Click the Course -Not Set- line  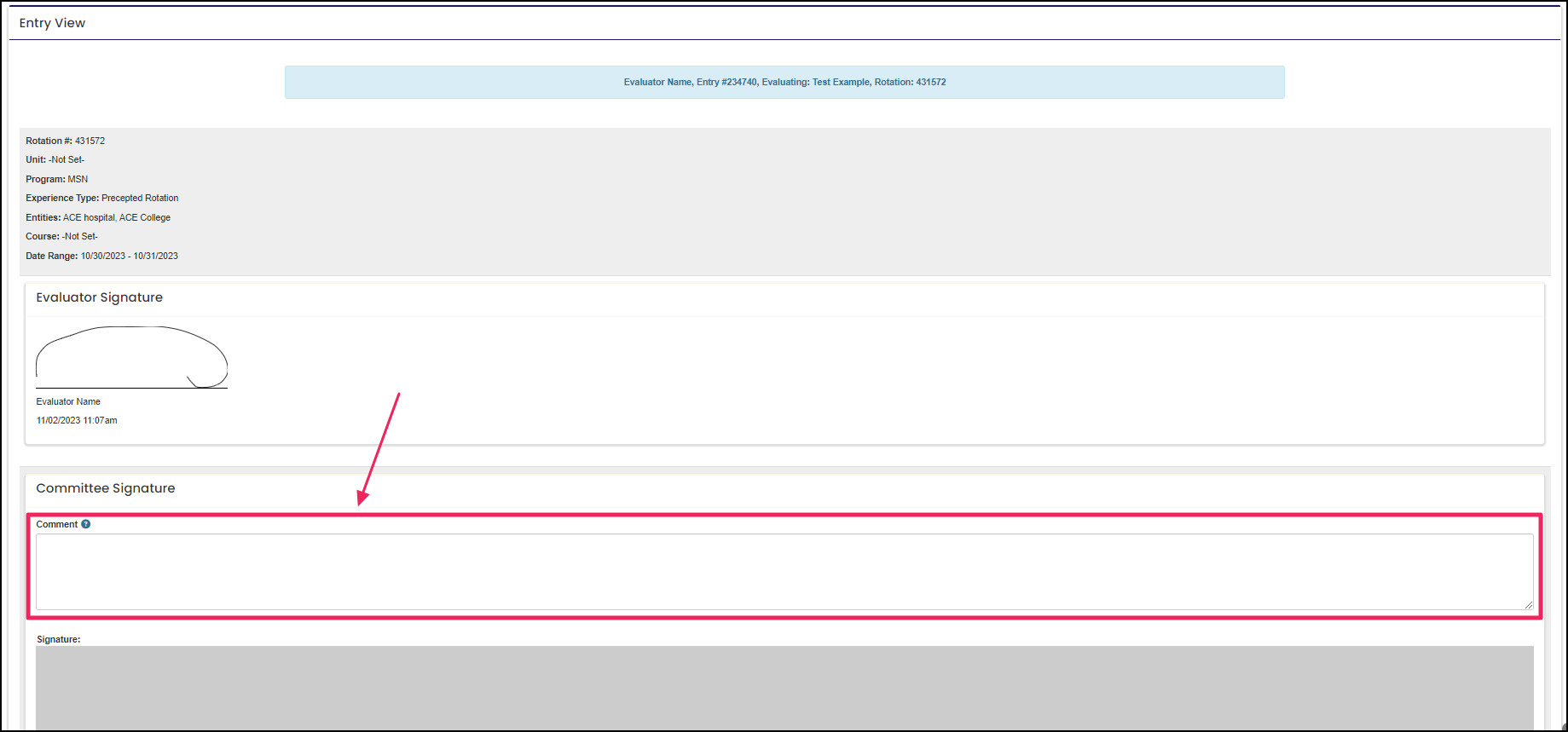(x=61, y=236)
